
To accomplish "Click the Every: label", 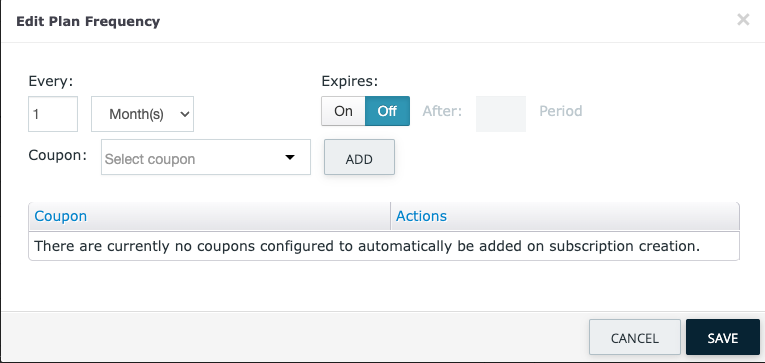I will coord(51,81).
